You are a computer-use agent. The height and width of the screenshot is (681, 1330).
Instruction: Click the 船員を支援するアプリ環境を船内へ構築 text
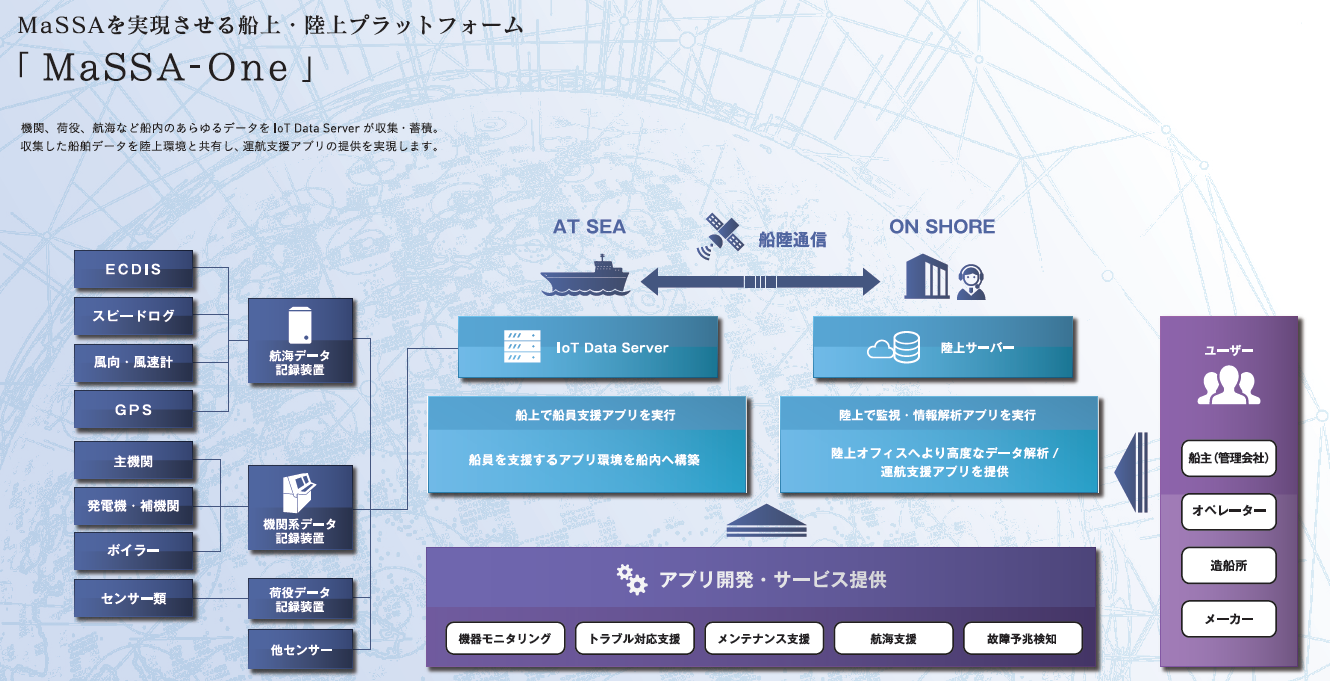click(584, 461)
